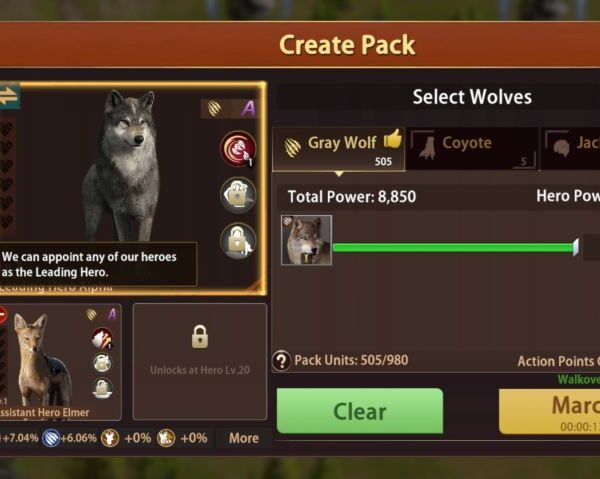The width and height of the screenshot is (600, 479).
Task: Tap Elmer's second locked skill icon
Action: (x=102, y=363)
